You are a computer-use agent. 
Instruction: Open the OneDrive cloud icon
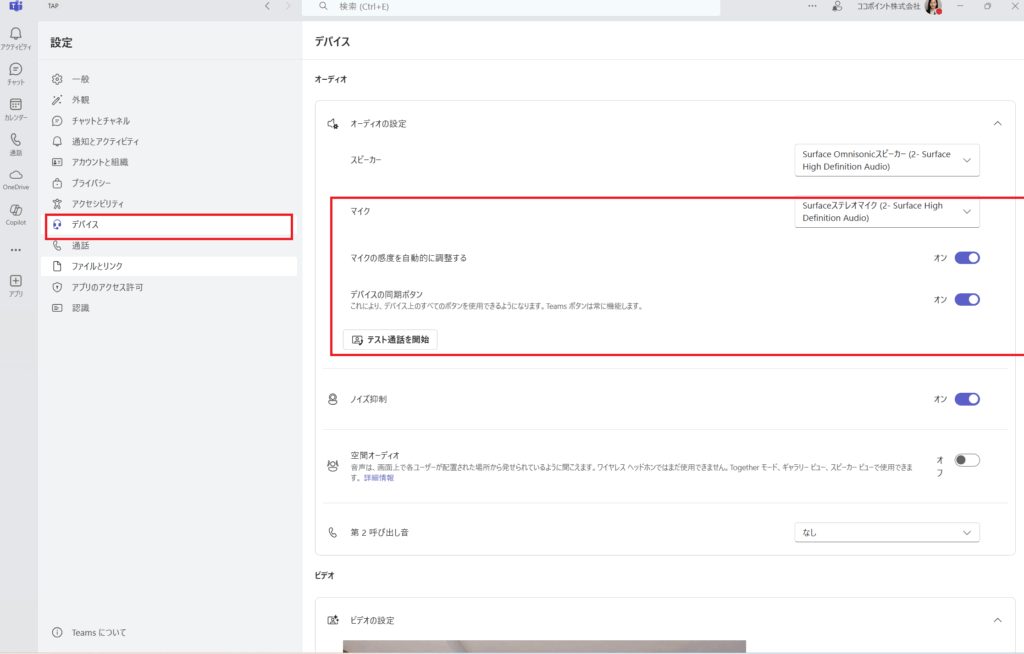(15, 178)
